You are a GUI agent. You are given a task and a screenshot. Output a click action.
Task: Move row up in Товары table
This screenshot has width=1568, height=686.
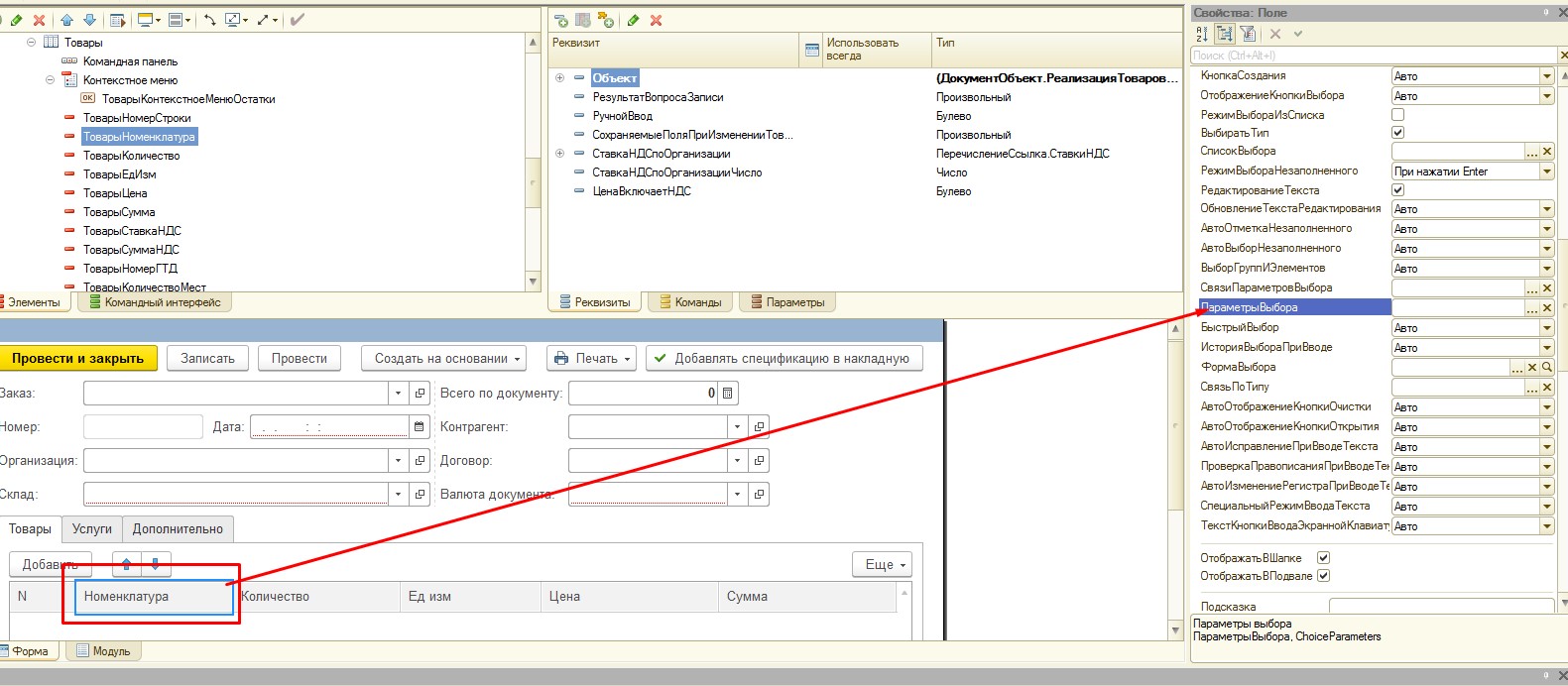pos(127,564)
